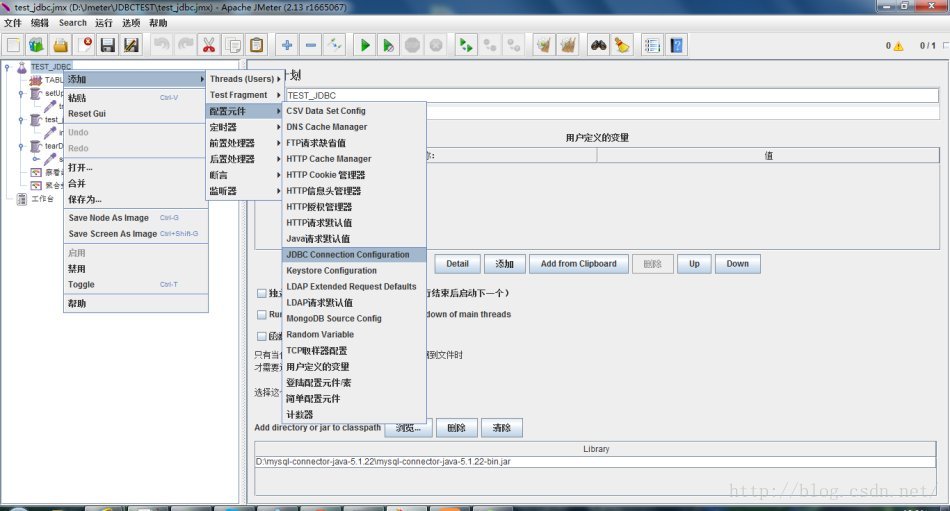Screen dimensions: 950x511
Task: Click the 添加 button under variables table
Action: (504, 264)
